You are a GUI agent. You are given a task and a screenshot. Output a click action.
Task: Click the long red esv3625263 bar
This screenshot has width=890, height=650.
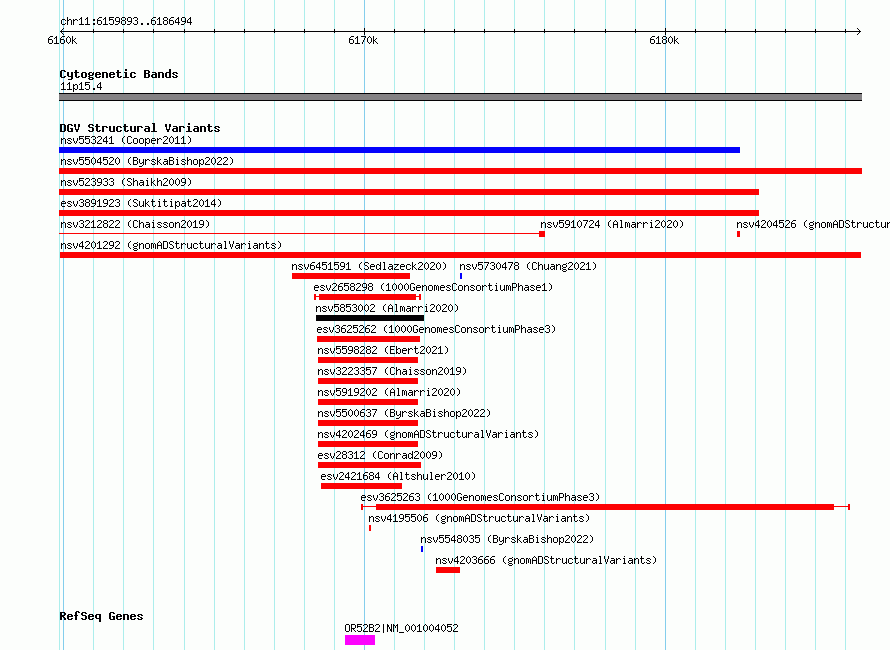pyautogui.click(x=605, y=507)
